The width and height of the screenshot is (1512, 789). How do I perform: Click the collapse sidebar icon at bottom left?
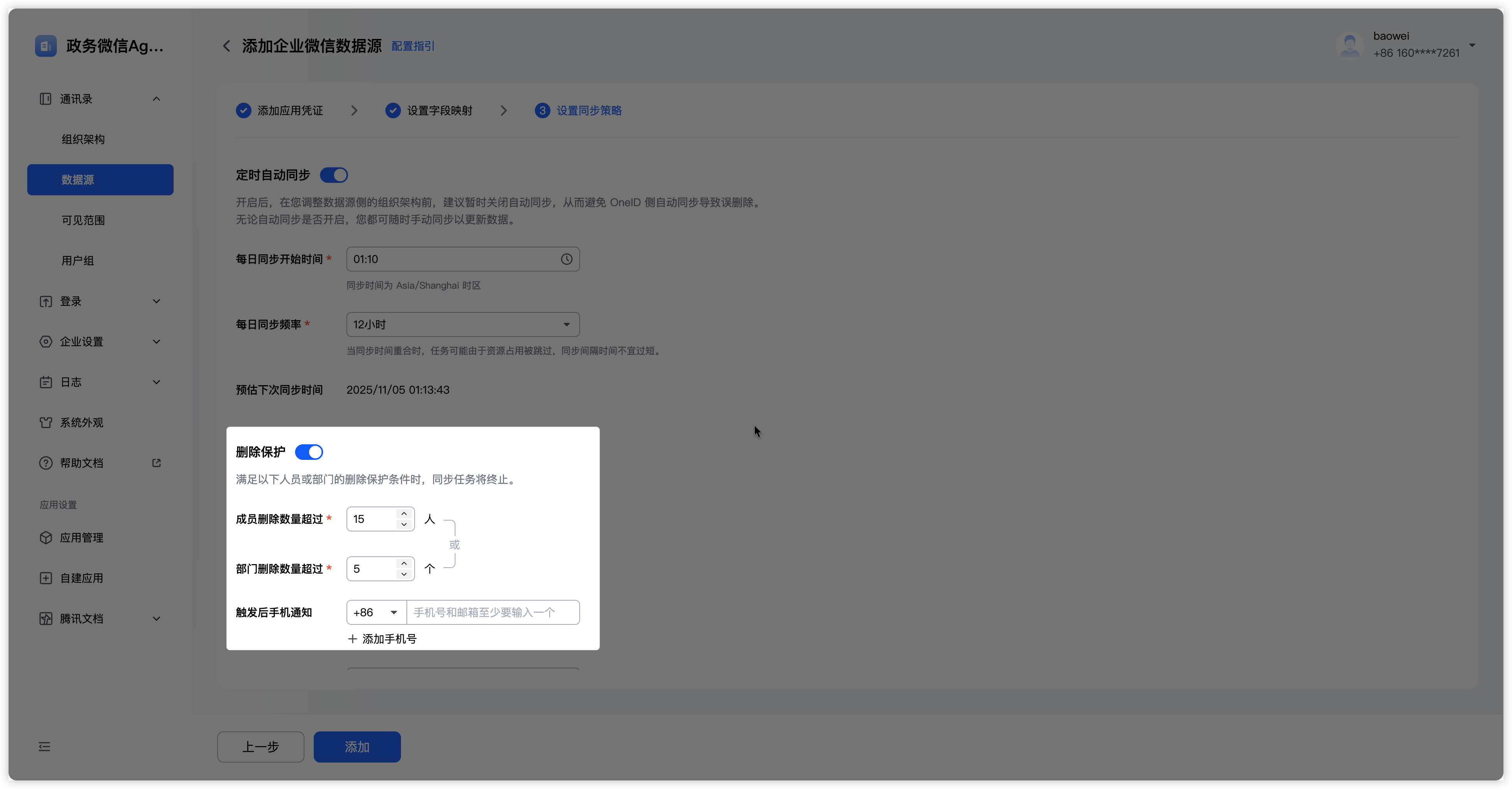(x=45, y=747)
